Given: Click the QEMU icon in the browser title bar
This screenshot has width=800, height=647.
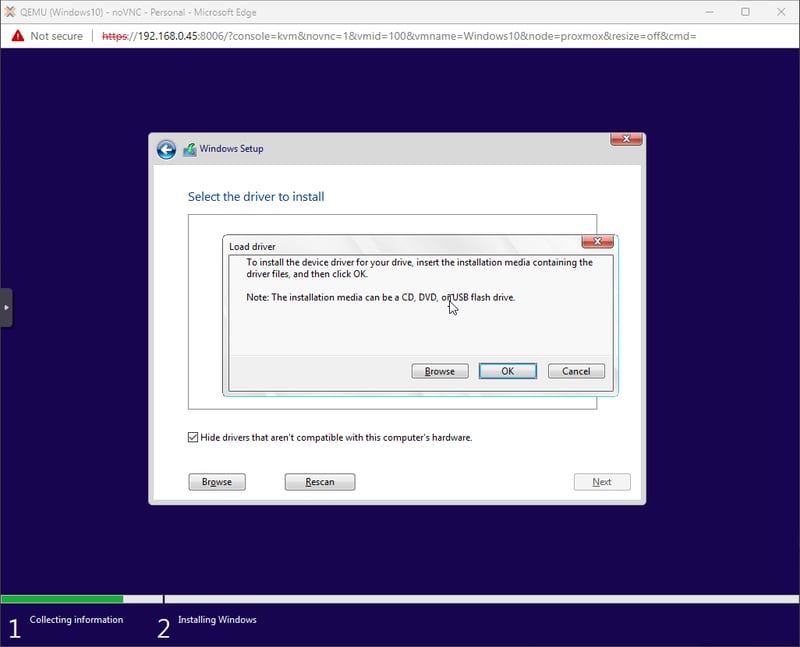Looking at the screenshot, I should point(10,11).
